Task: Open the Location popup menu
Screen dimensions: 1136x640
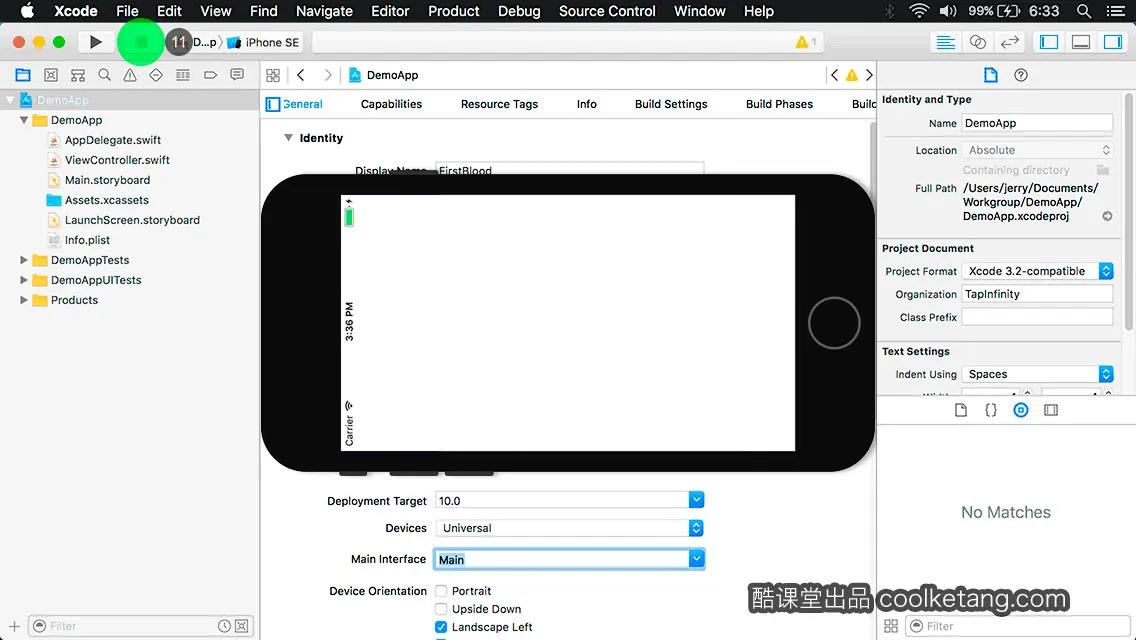Action: click(1037, 150)
